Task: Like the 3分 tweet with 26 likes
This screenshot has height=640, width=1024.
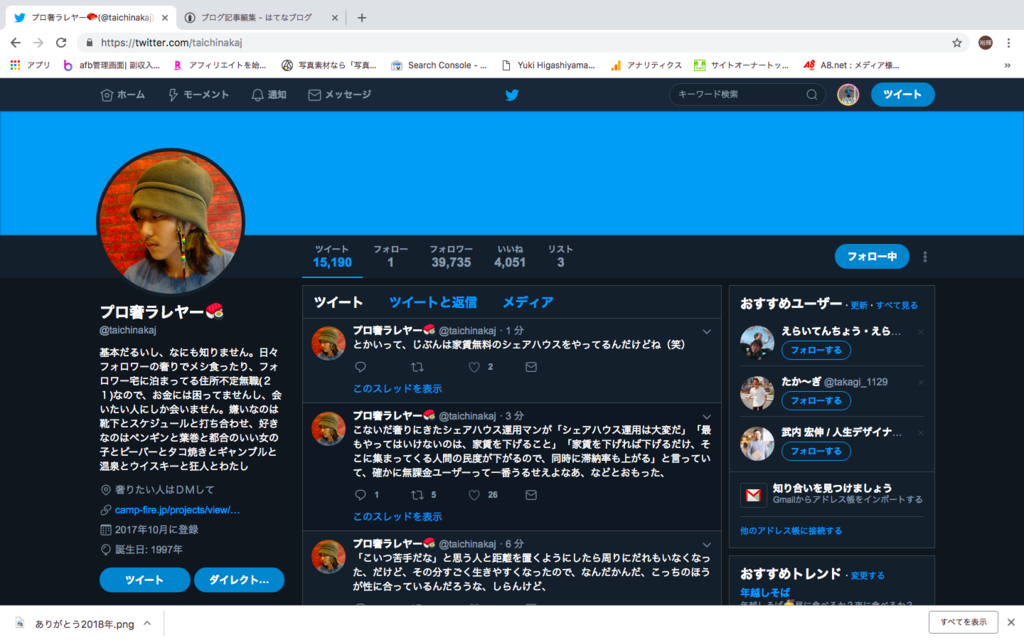Action: click(x=474, y=495)
